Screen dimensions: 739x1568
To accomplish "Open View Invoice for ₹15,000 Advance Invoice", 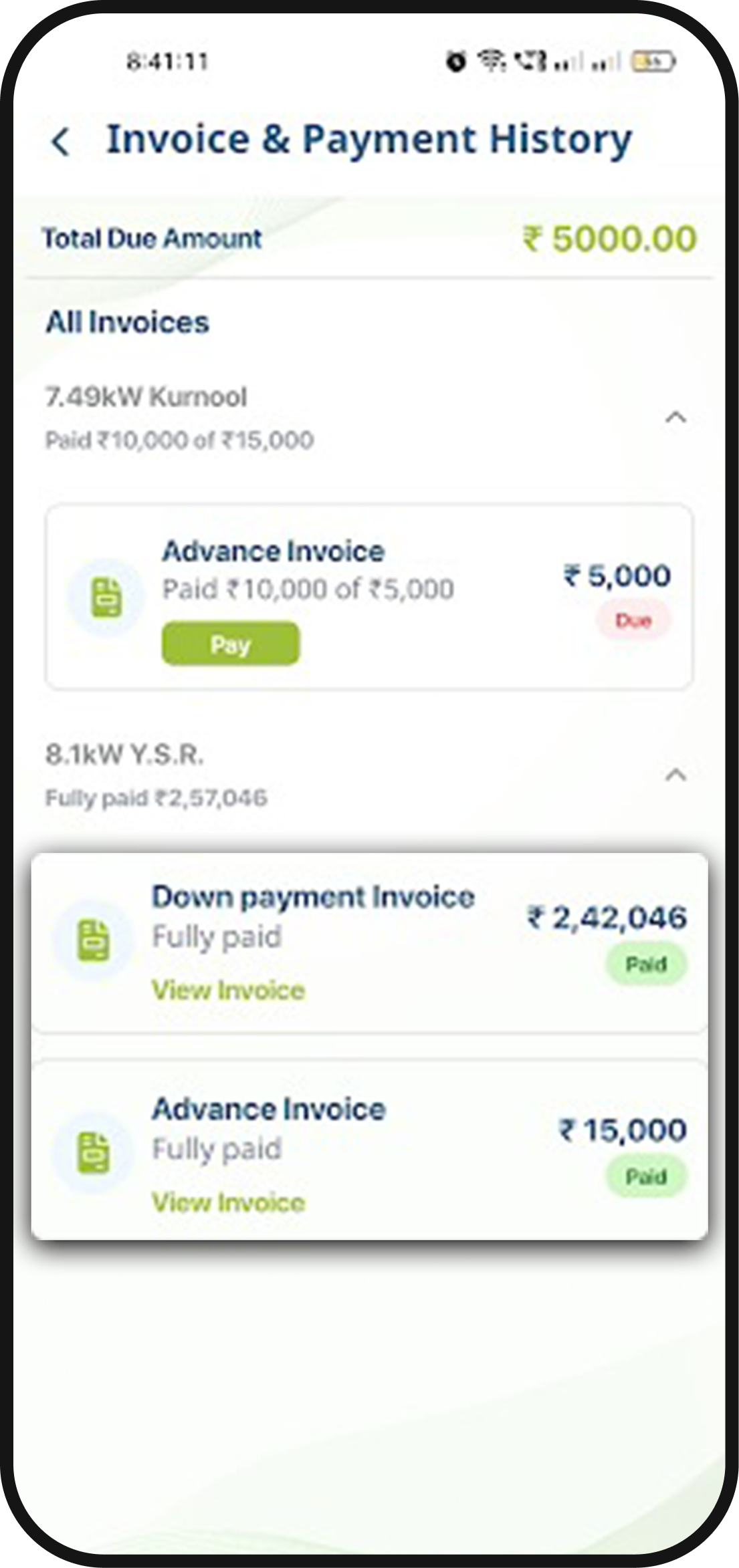I will click(228, 1202).
